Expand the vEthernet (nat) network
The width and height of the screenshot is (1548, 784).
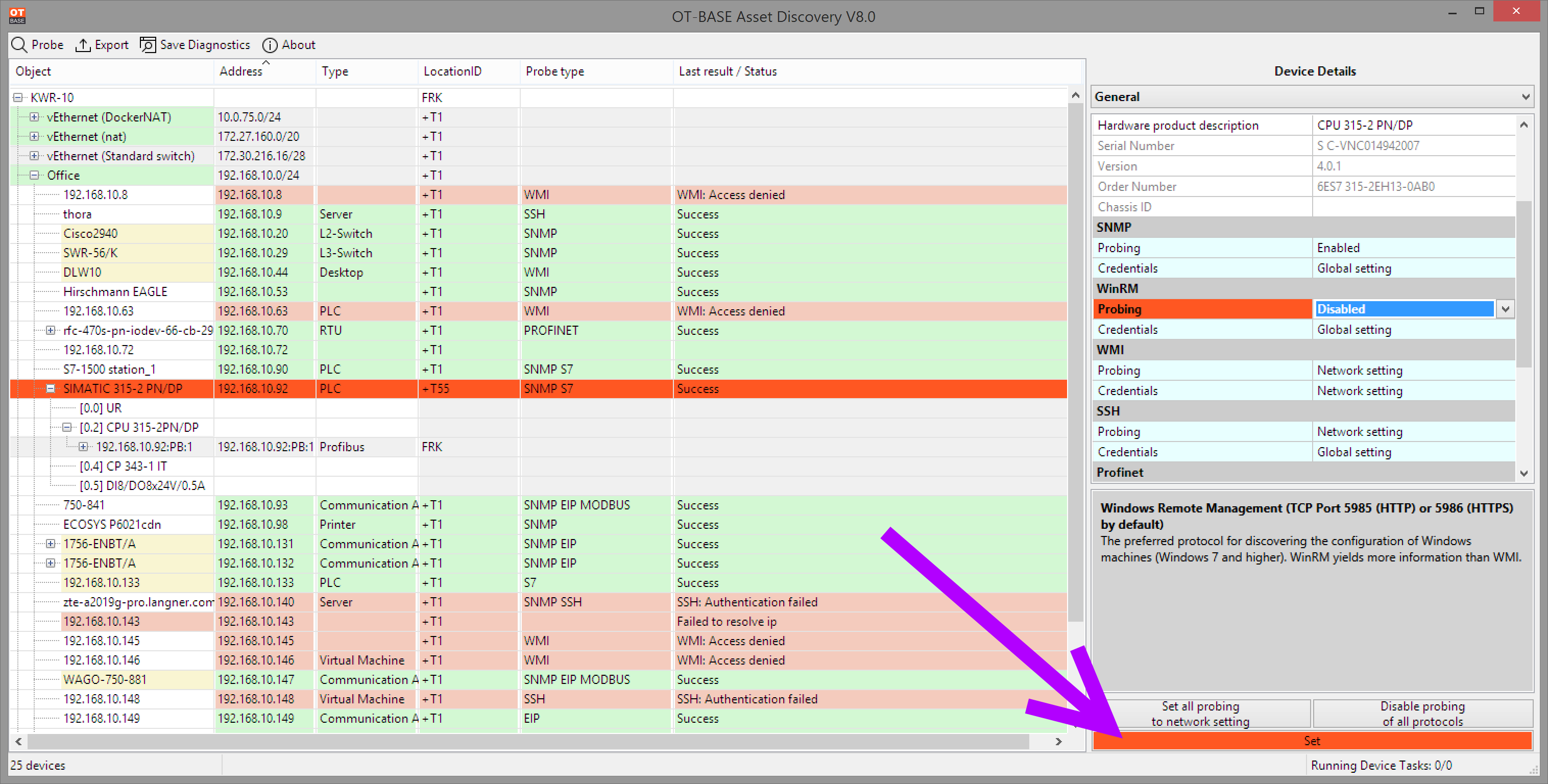(34, 136)
